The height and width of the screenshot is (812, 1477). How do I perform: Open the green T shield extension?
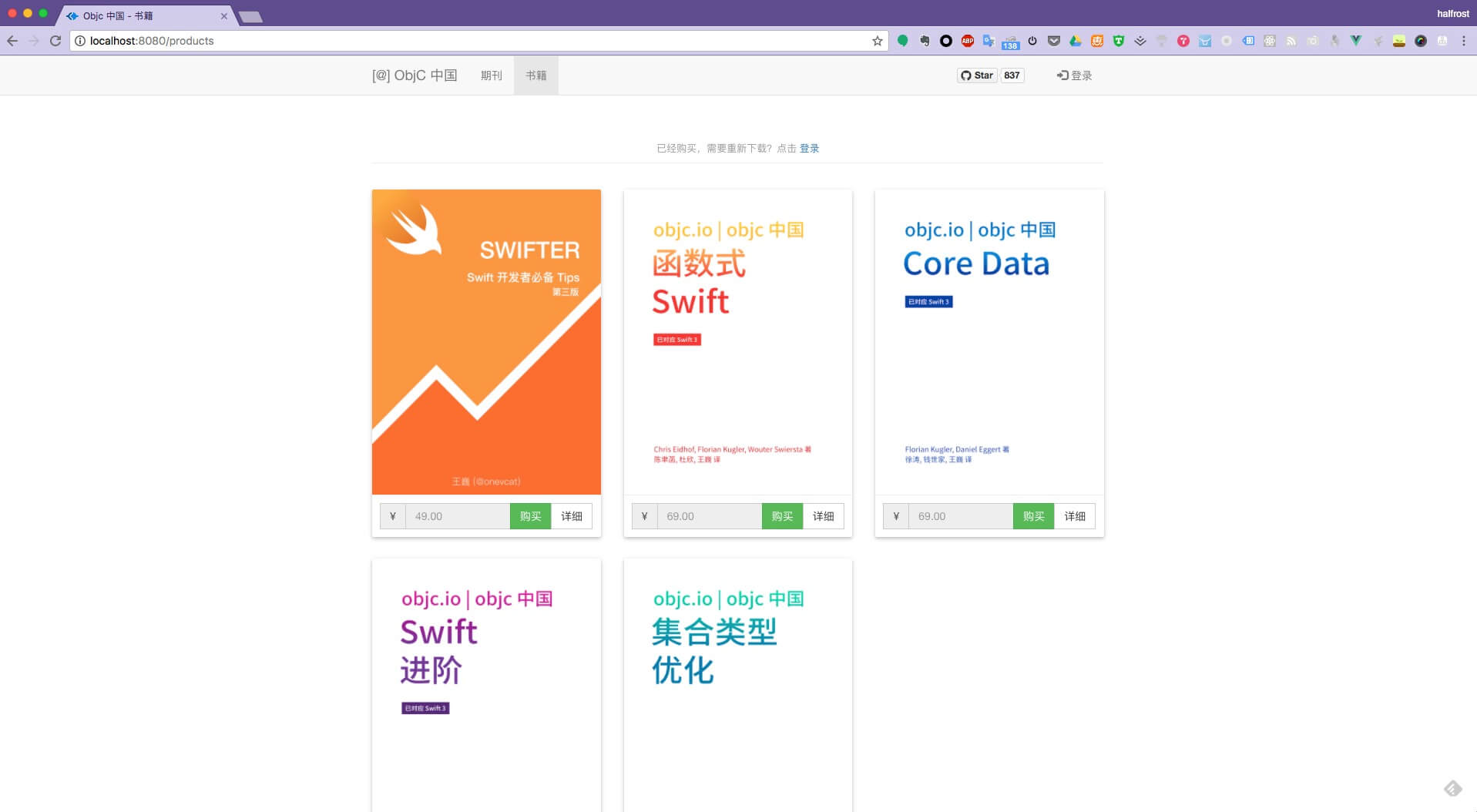[x=1119, y=41]
